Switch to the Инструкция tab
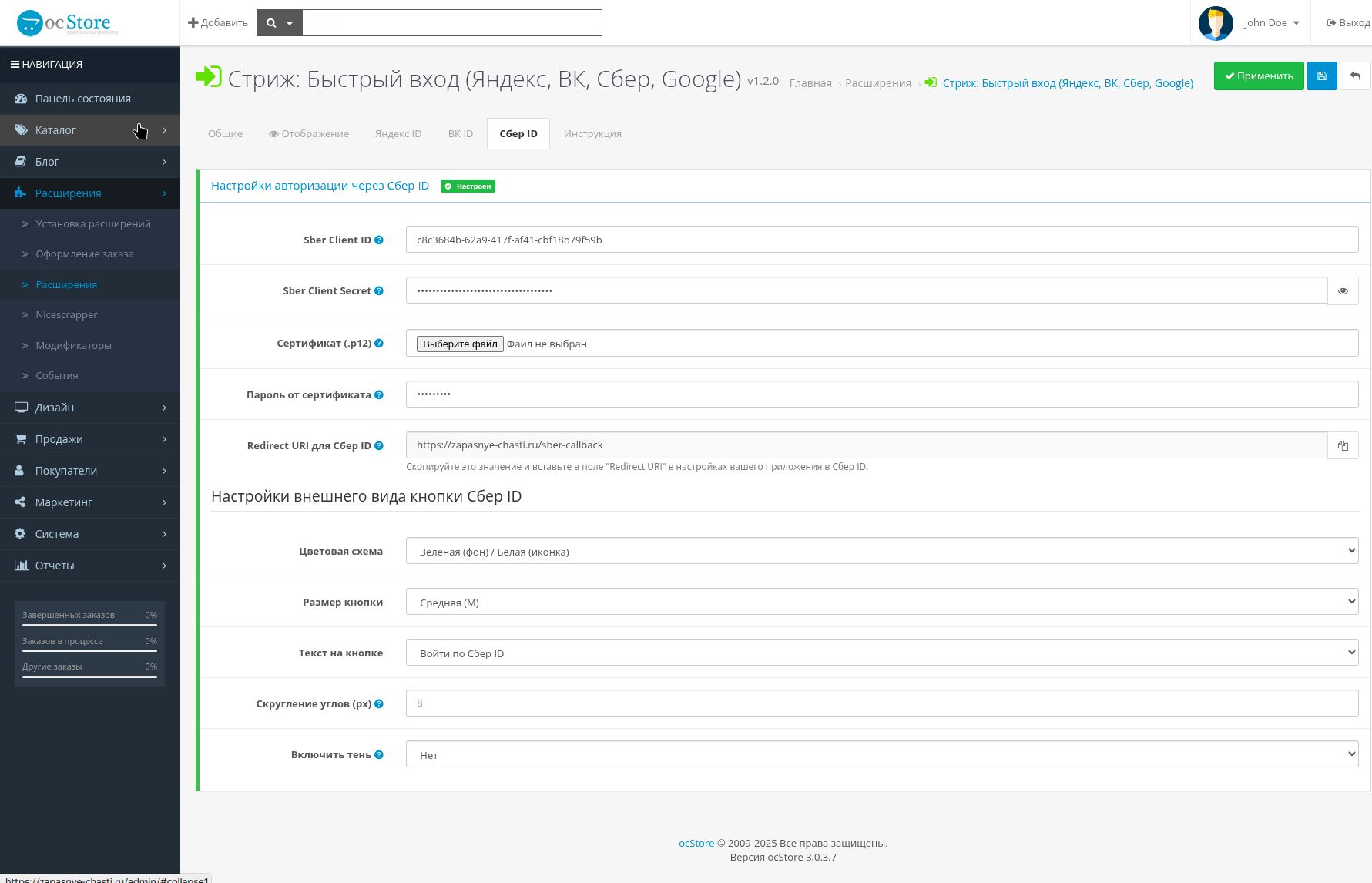Image resolution: width=1372 pixels, height=883 pixels. coord(592,134)
